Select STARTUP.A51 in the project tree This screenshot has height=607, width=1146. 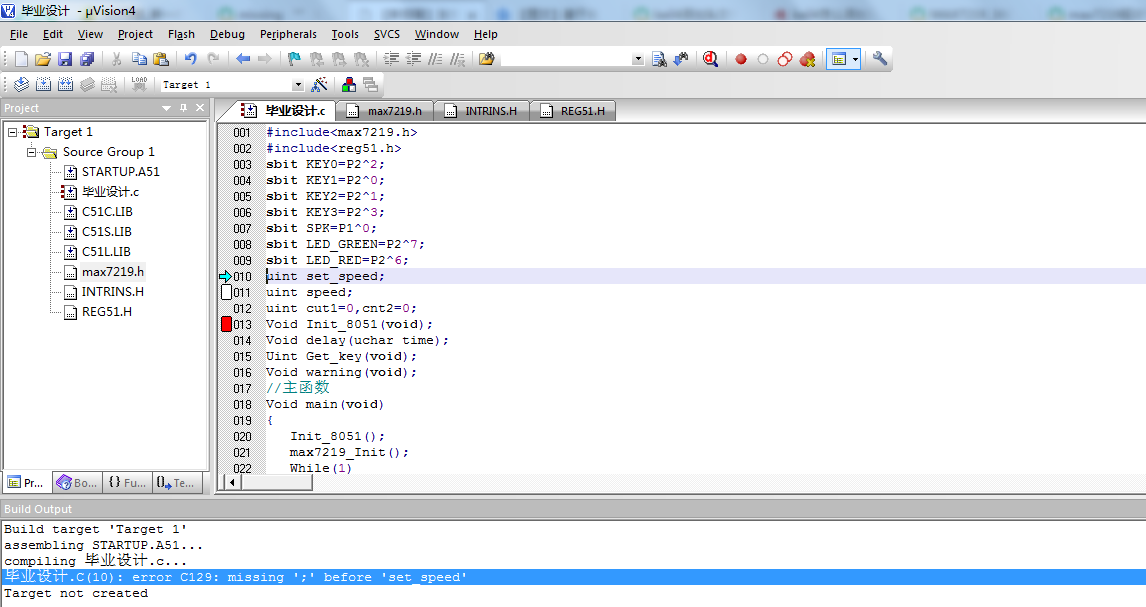click(121, 172)
